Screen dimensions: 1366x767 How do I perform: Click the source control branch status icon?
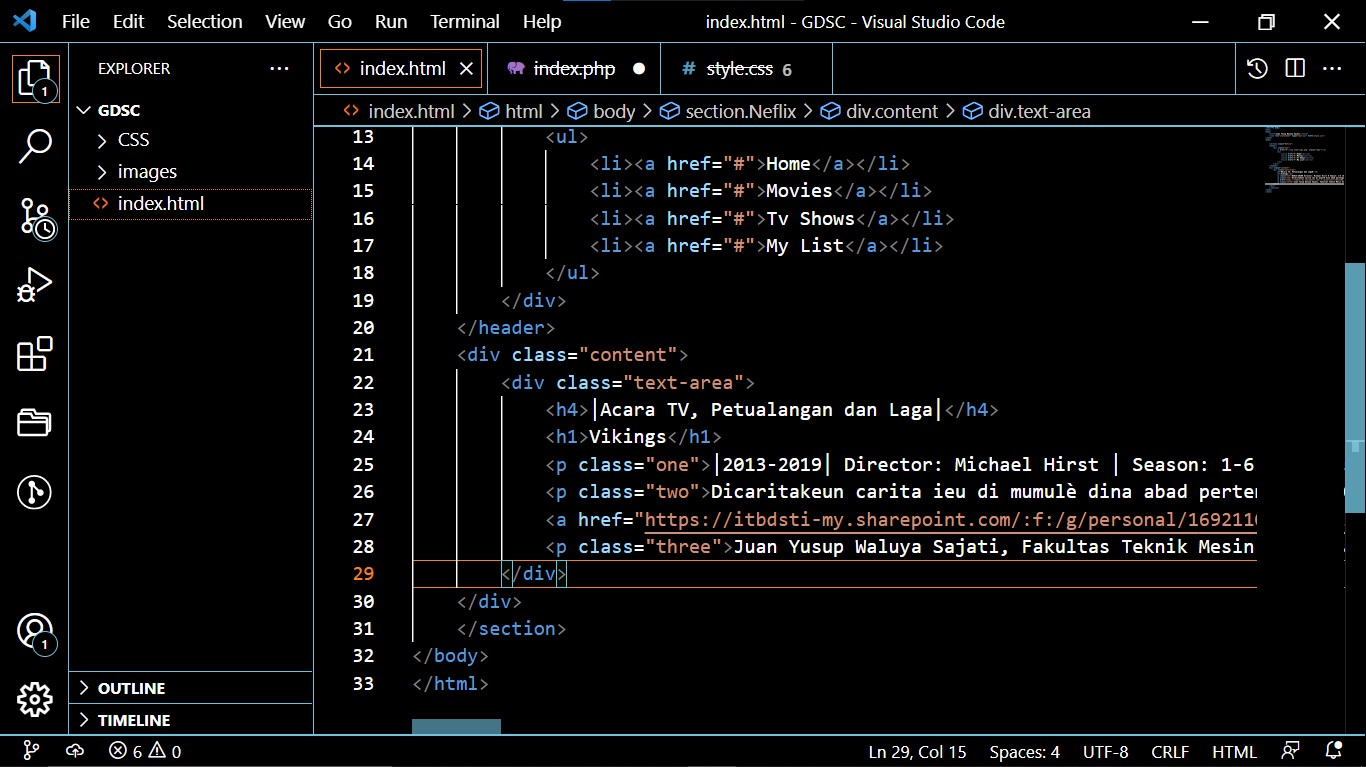click(31, 751)
